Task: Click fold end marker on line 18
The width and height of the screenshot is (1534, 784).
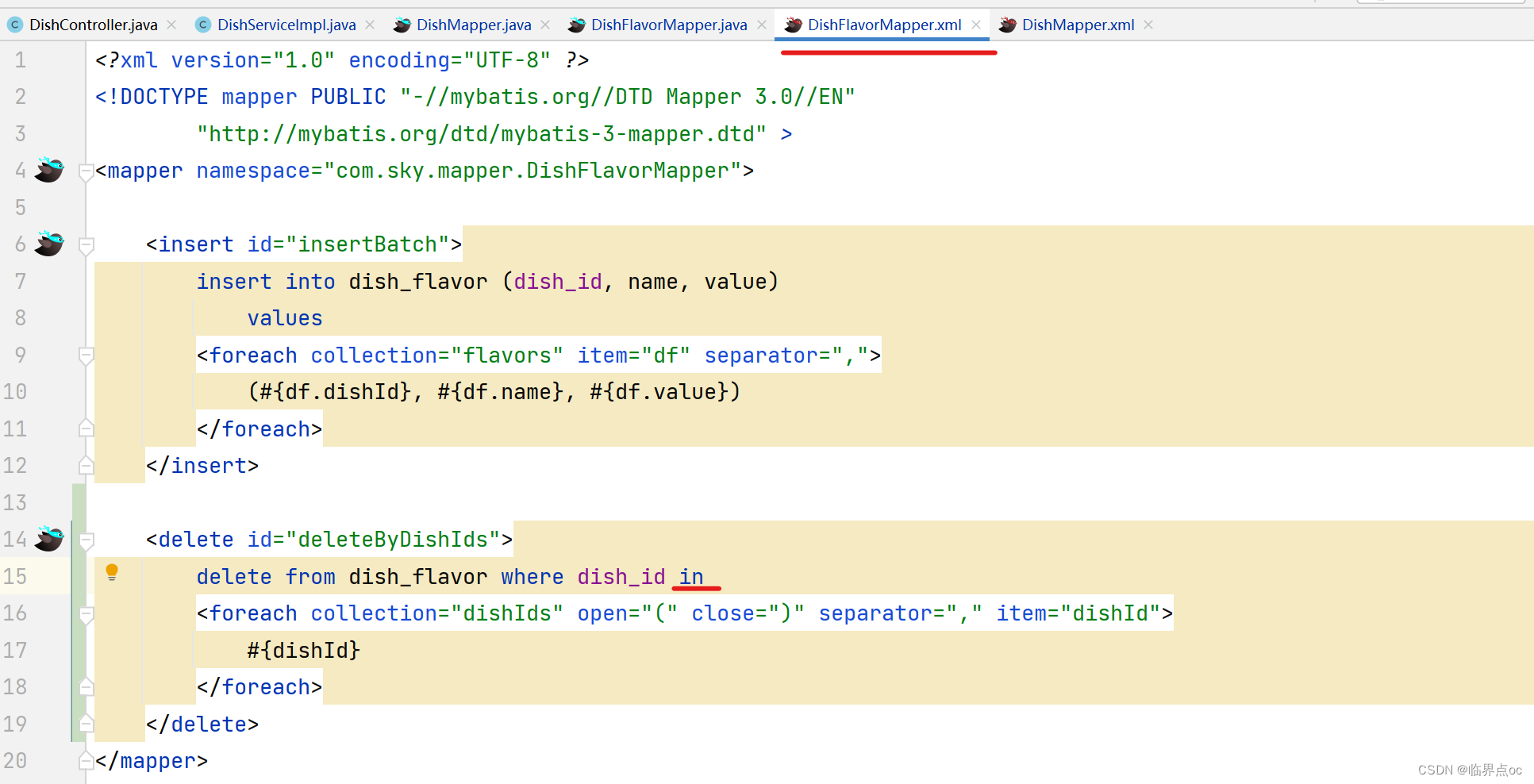Action: (x=87, y=686)
